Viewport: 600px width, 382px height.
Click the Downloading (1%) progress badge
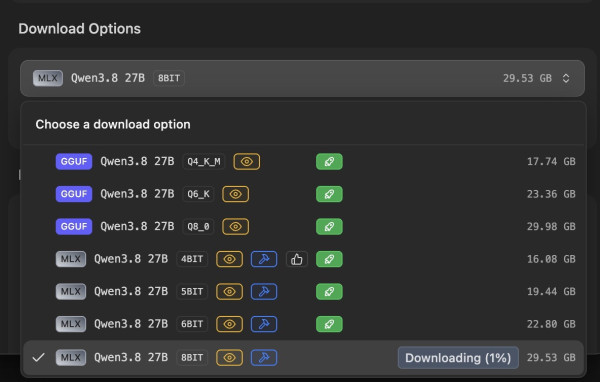pos(458,358)
